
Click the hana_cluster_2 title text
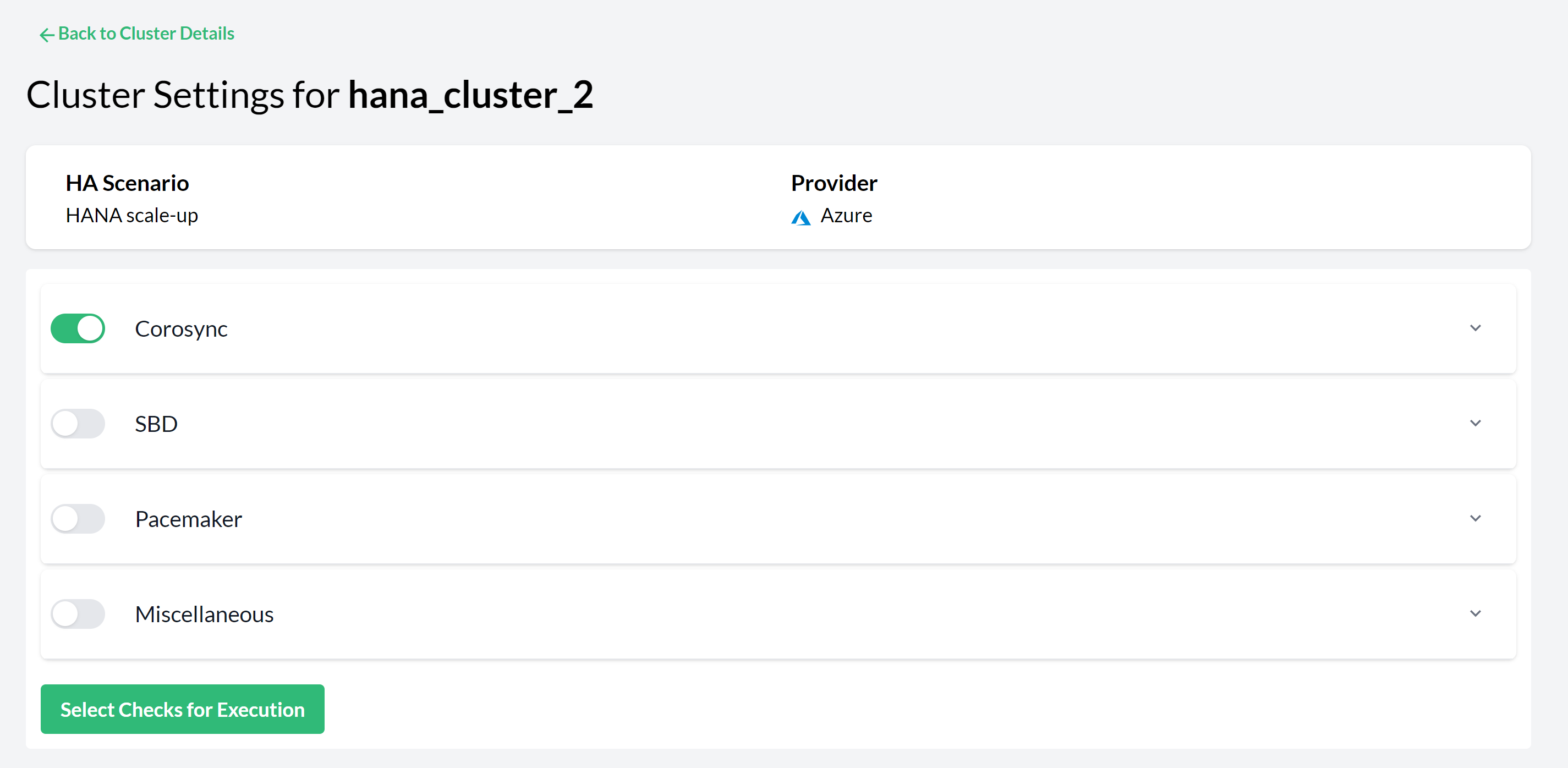[470, 95]
